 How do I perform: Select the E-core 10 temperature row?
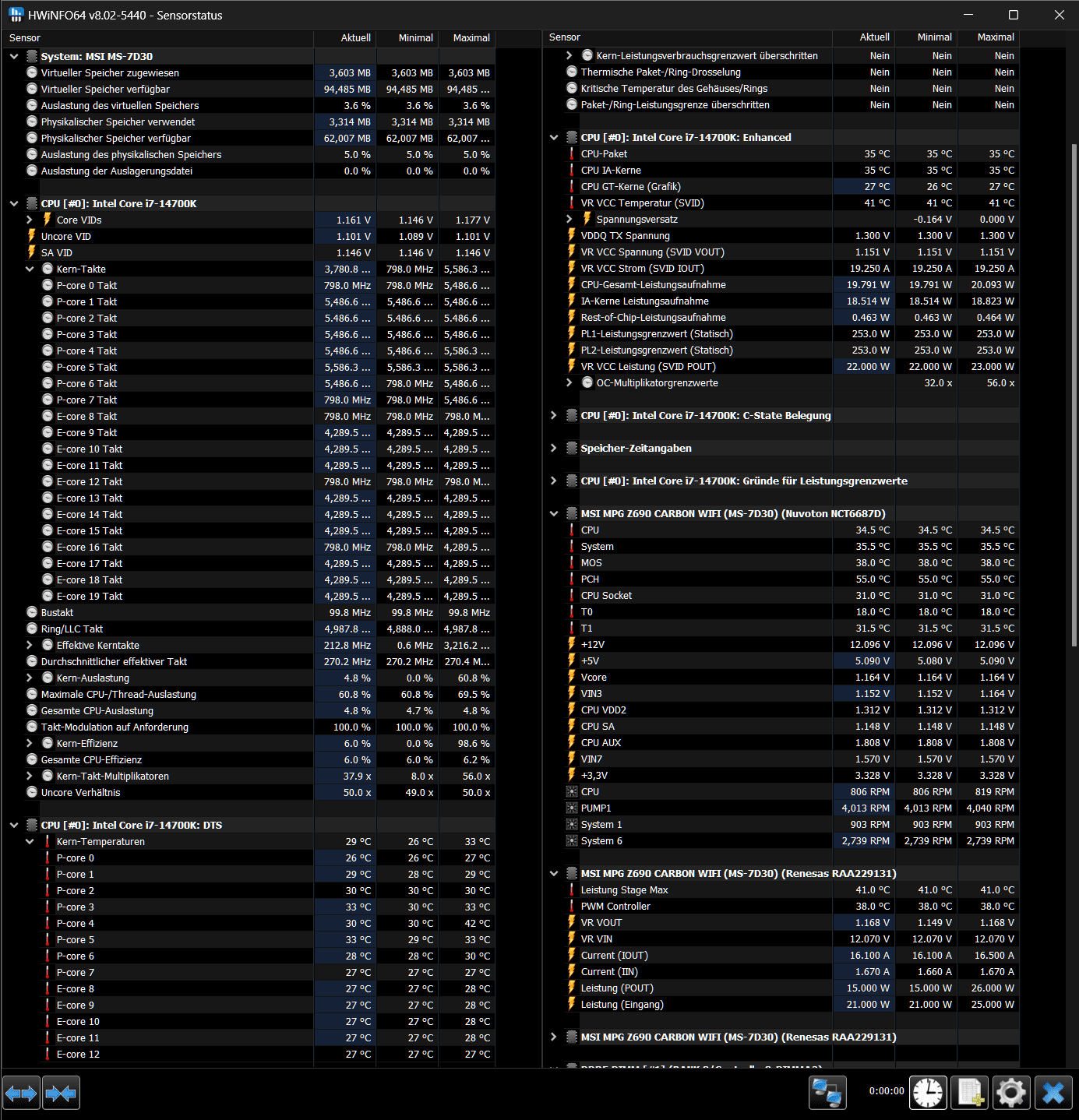coord(249,1021)
